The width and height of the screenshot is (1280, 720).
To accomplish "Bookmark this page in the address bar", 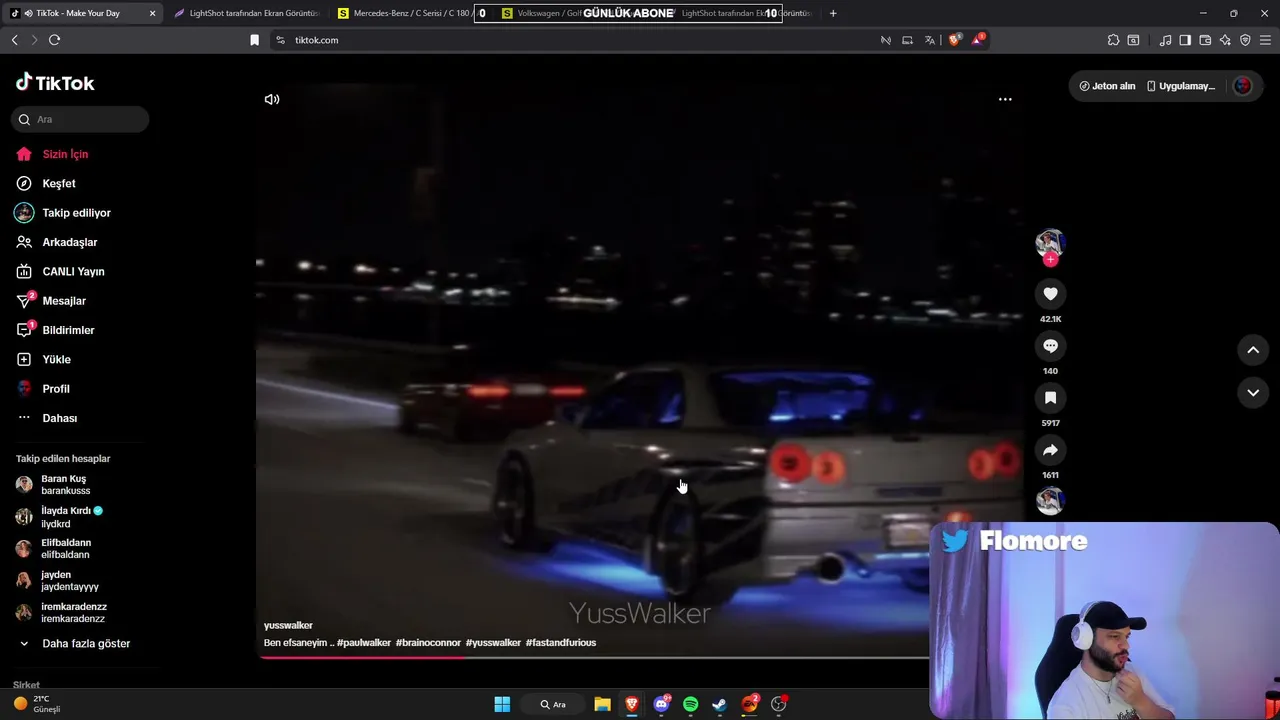I will pos(254,40).
